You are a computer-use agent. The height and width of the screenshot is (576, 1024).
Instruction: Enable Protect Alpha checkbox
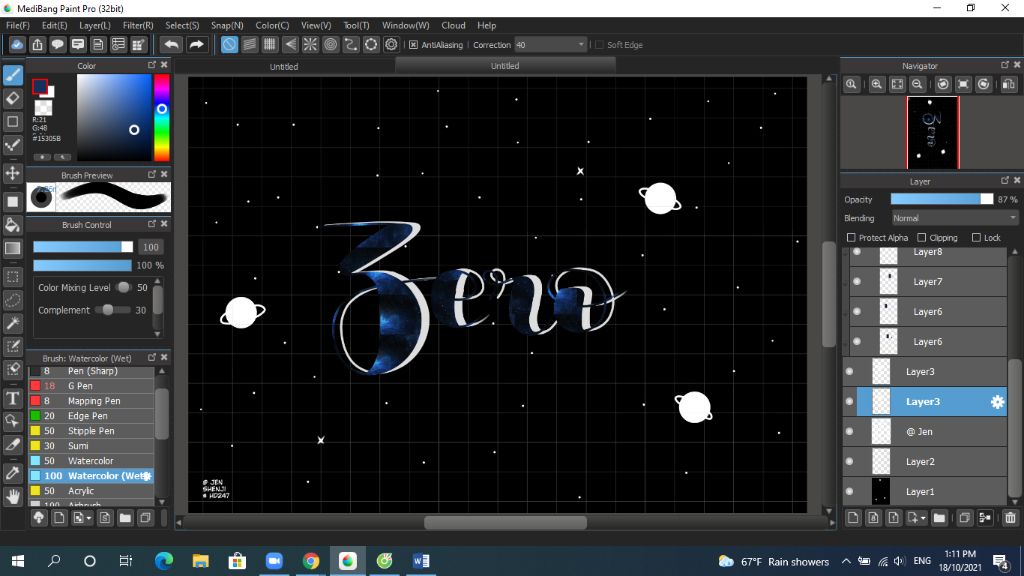click(851, 238)
